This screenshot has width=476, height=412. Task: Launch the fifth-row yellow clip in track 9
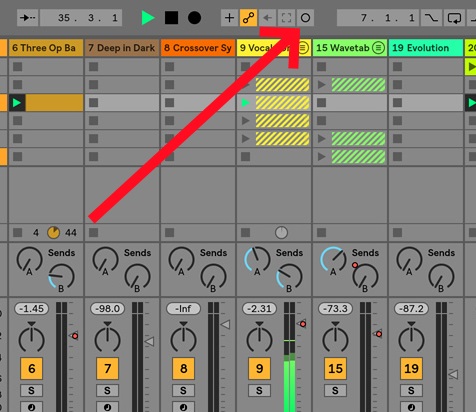pyautogui.click(x=246, y=139)
